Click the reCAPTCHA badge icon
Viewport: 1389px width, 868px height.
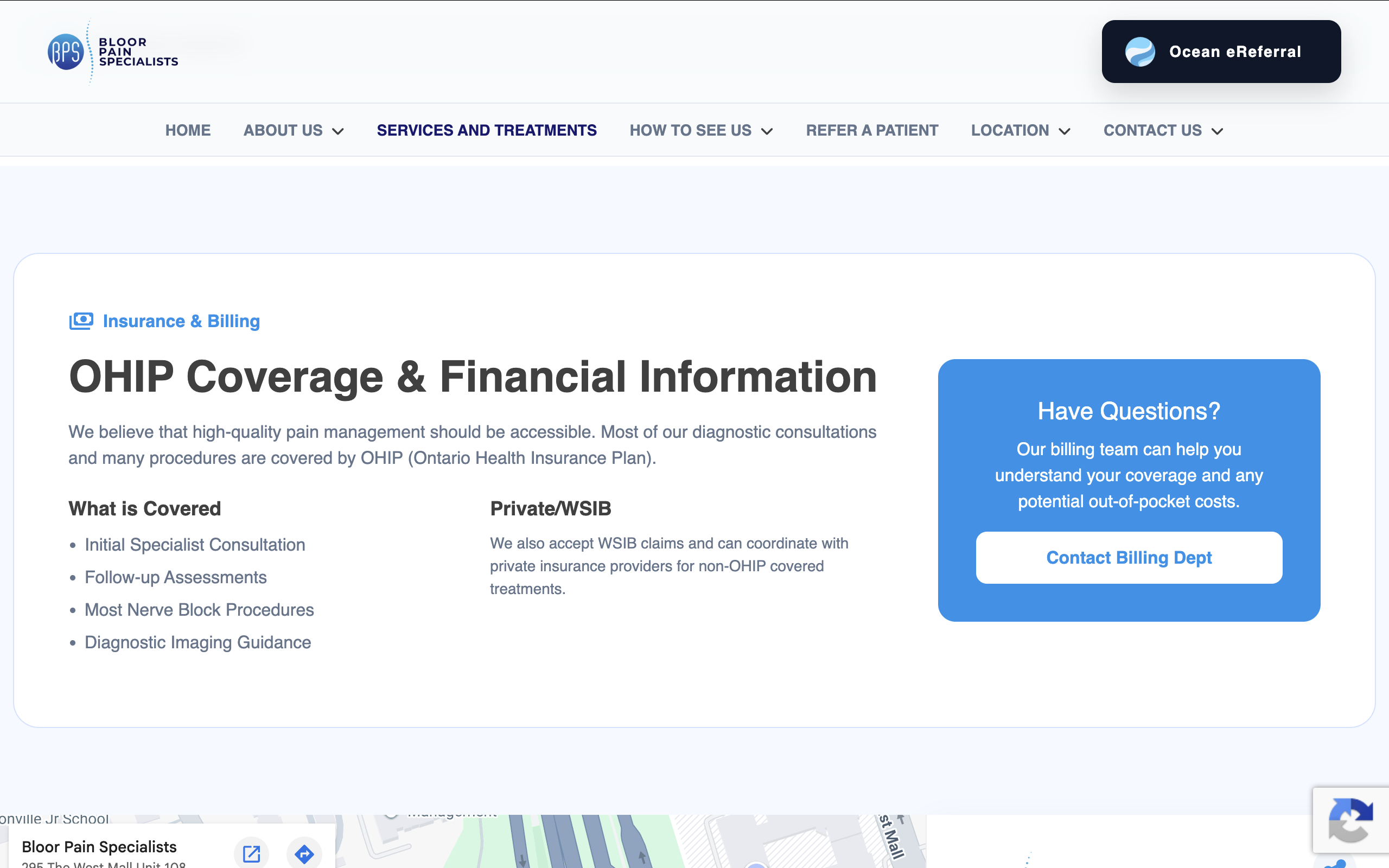pos(1350,820)
